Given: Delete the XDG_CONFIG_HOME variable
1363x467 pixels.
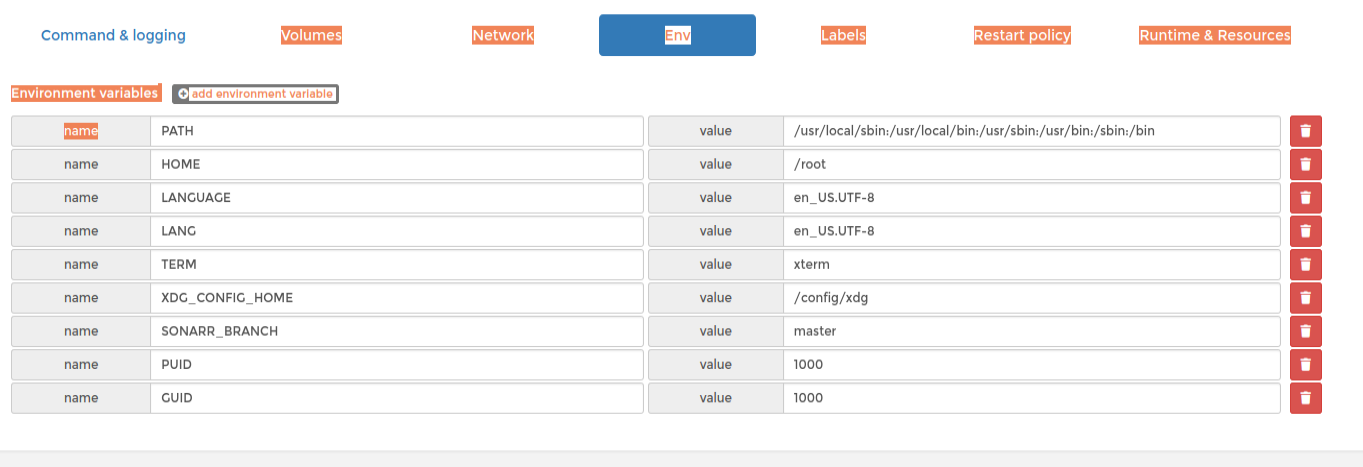Looking at the screenshot, I should click(1305, 297).
